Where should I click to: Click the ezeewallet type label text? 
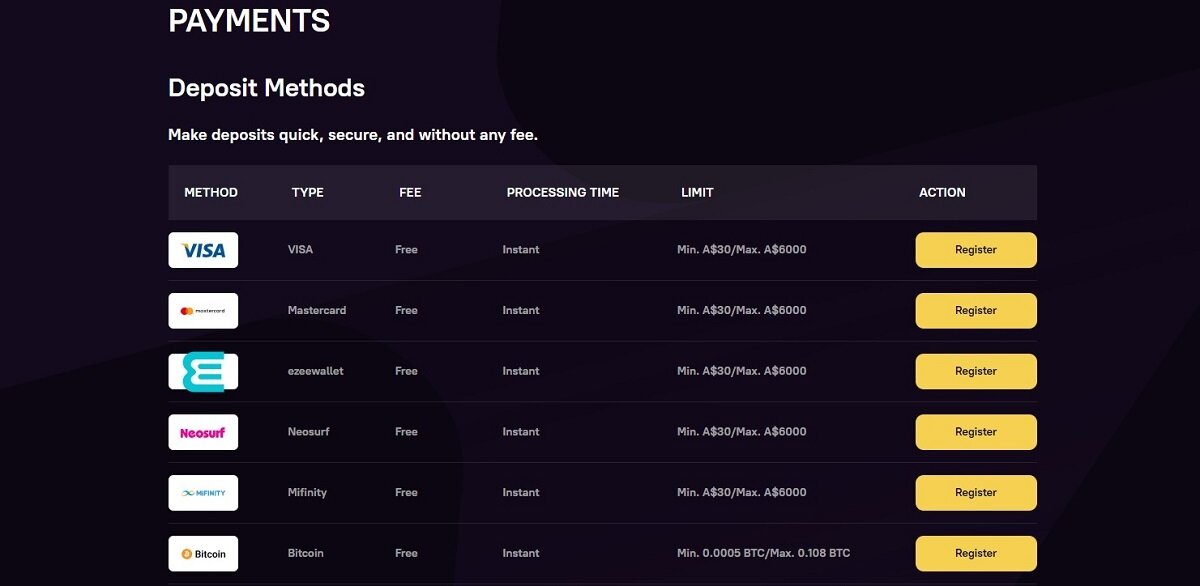tap(315, 371)
